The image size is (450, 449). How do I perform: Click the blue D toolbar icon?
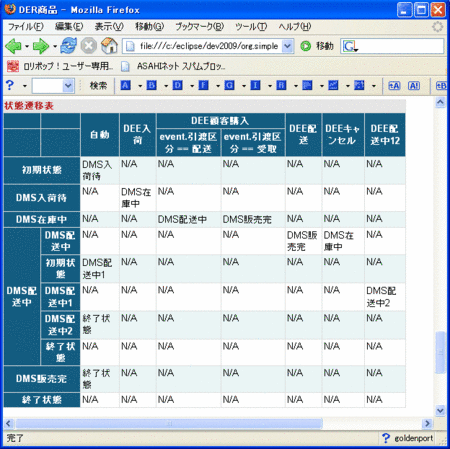[177, 85]
